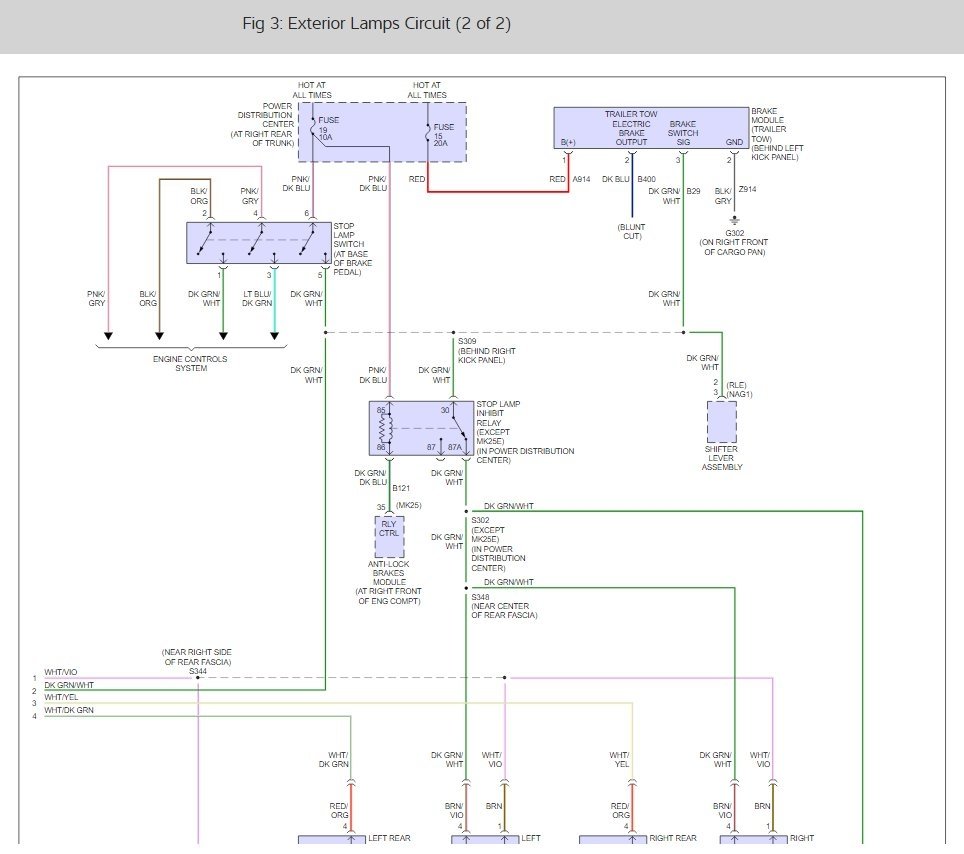Click relay terminal '86'

381,447
